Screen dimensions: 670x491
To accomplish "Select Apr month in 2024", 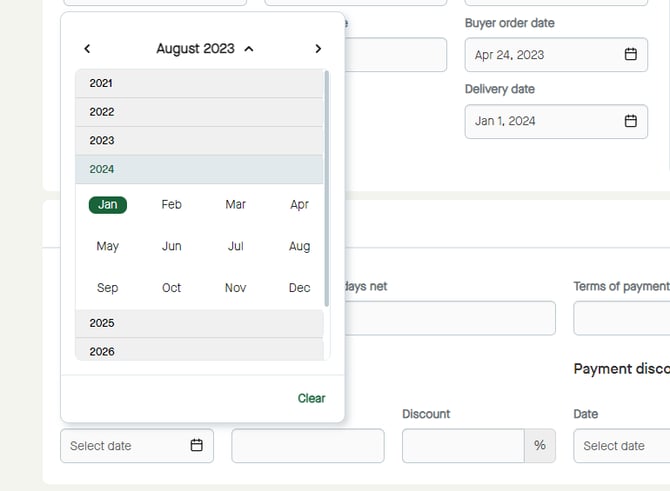I will (300, 205).
